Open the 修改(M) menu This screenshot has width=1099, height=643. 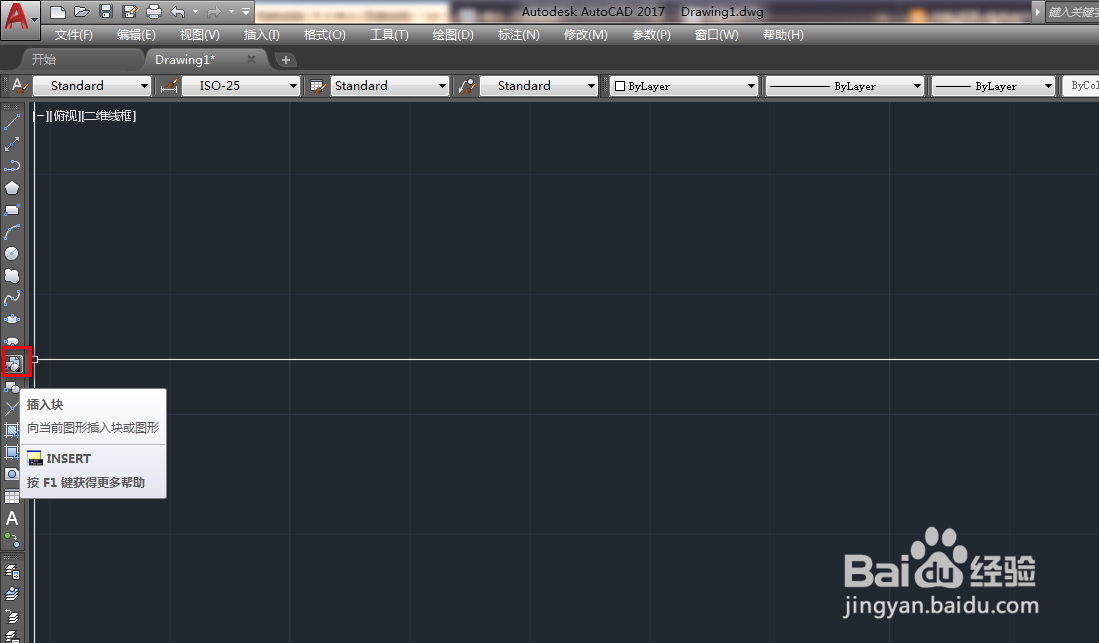[585, 35]
